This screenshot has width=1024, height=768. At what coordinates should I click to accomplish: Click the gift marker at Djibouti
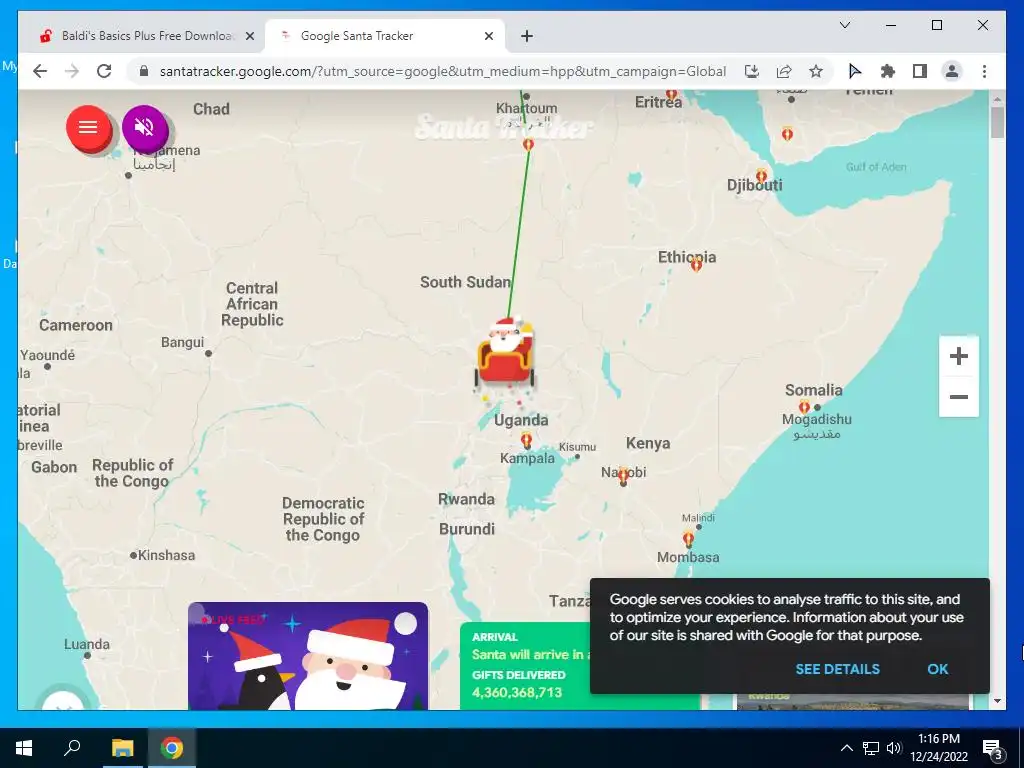coord(761,176)
